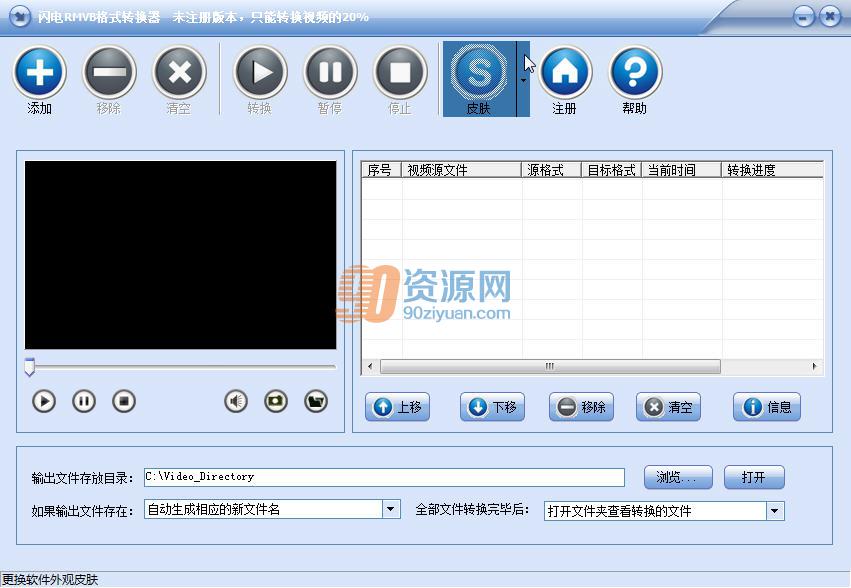Click the 添加 add file icon
Viewport: 851px width, 588px height.
(40, 72)
